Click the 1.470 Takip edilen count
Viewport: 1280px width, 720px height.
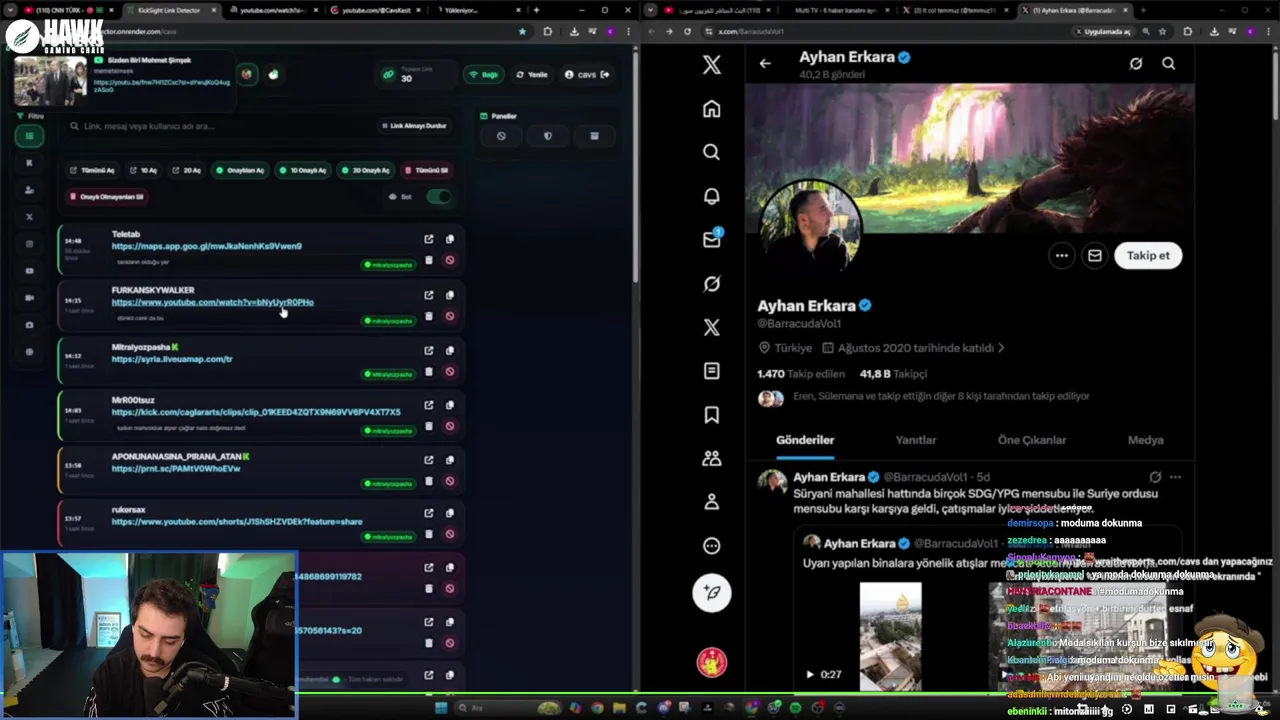click(799, 374)
